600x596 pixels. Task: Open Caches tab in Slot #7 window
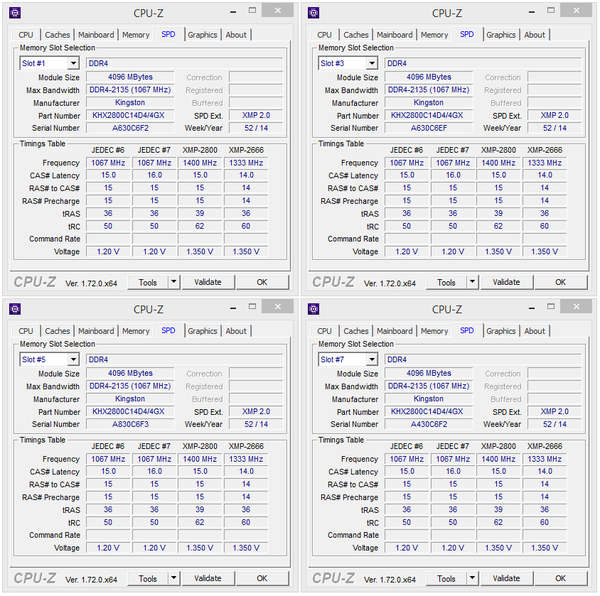coord(356,331)
